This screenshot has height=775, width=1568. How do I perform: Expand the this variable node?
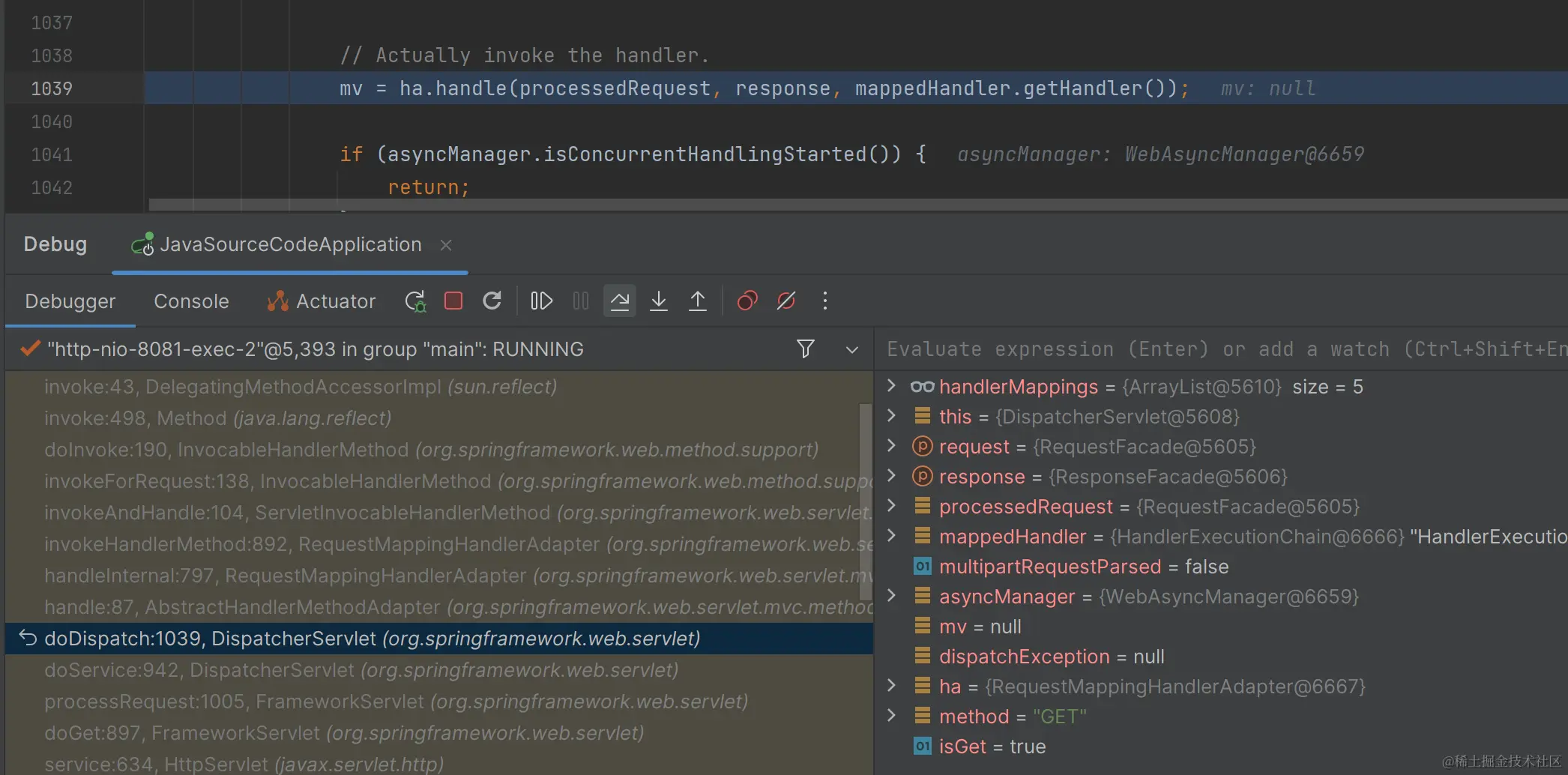(891, 416)
